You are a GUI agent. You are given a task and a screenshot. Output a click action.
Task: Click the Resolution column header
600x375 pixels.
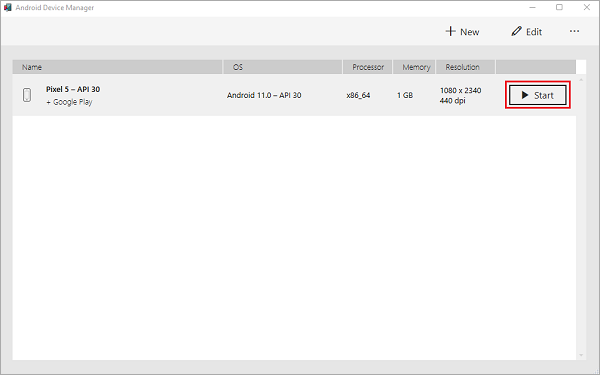click(x=466, y=67)
